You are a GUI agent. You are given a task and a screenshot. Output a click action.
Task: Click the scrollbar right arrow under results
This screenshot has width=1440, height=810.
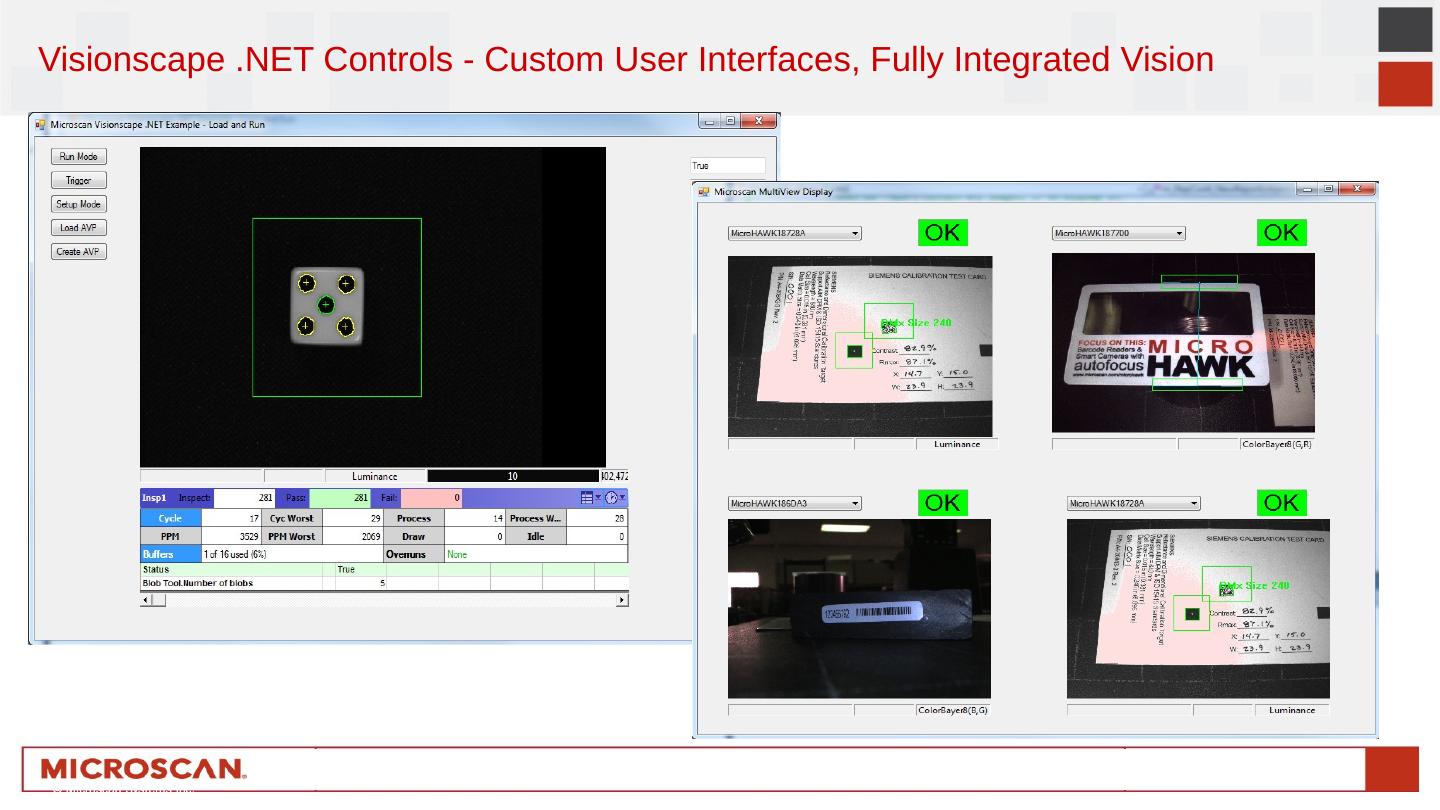pos(622,600)
